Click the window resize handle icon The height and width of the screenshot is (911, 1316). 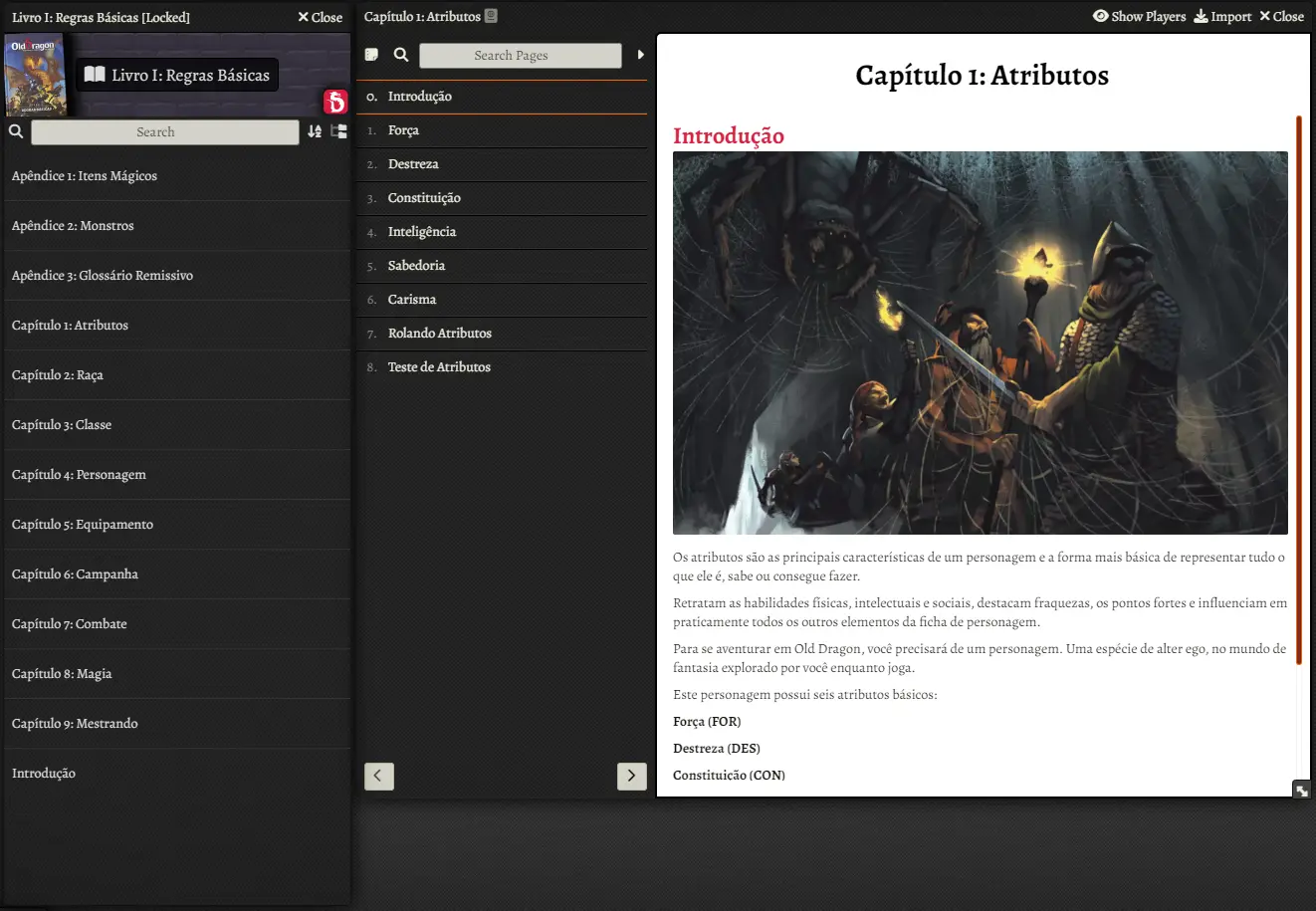pos(1301,791)
